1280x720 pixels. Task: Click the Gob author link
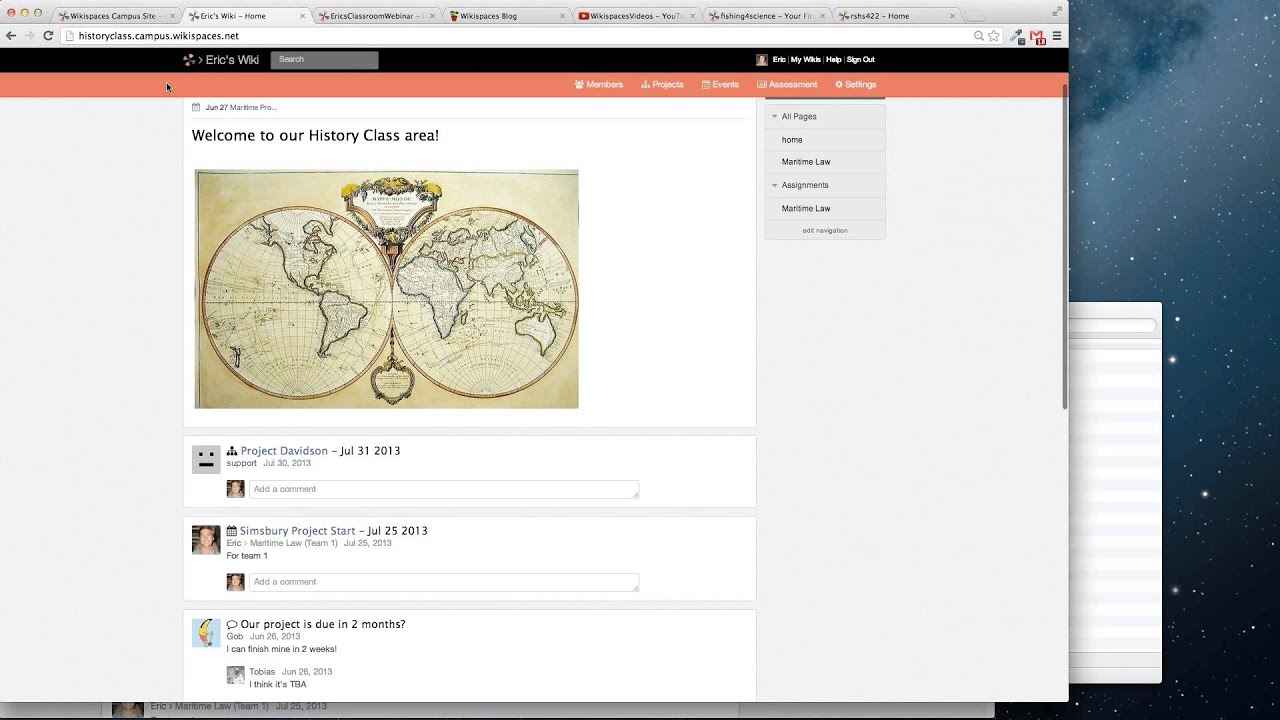tap(234, 636)
